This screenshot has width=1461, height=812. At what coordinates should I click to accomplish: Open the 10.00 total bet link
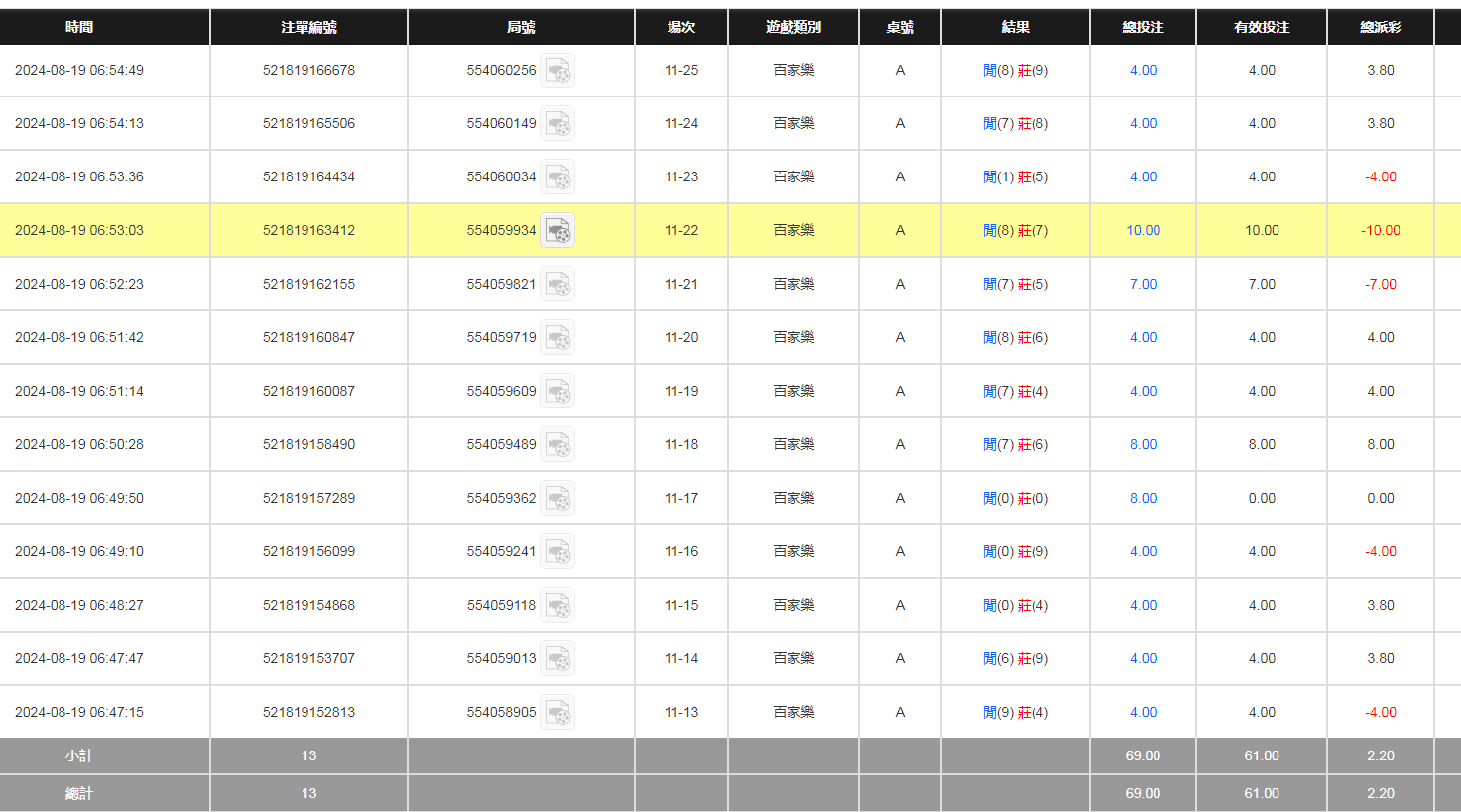coord(1143,230)
